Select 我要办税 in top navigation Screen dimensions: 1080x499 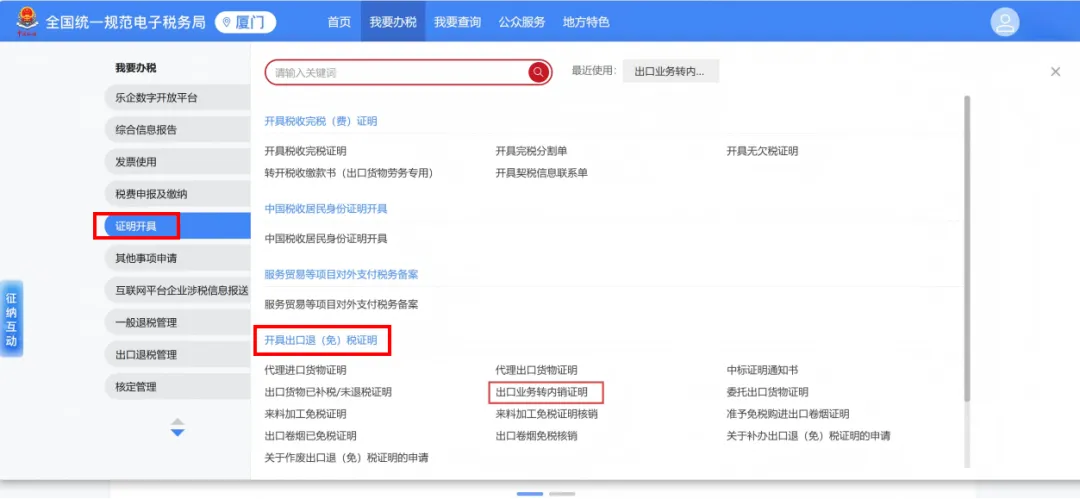tap(393, 22)
